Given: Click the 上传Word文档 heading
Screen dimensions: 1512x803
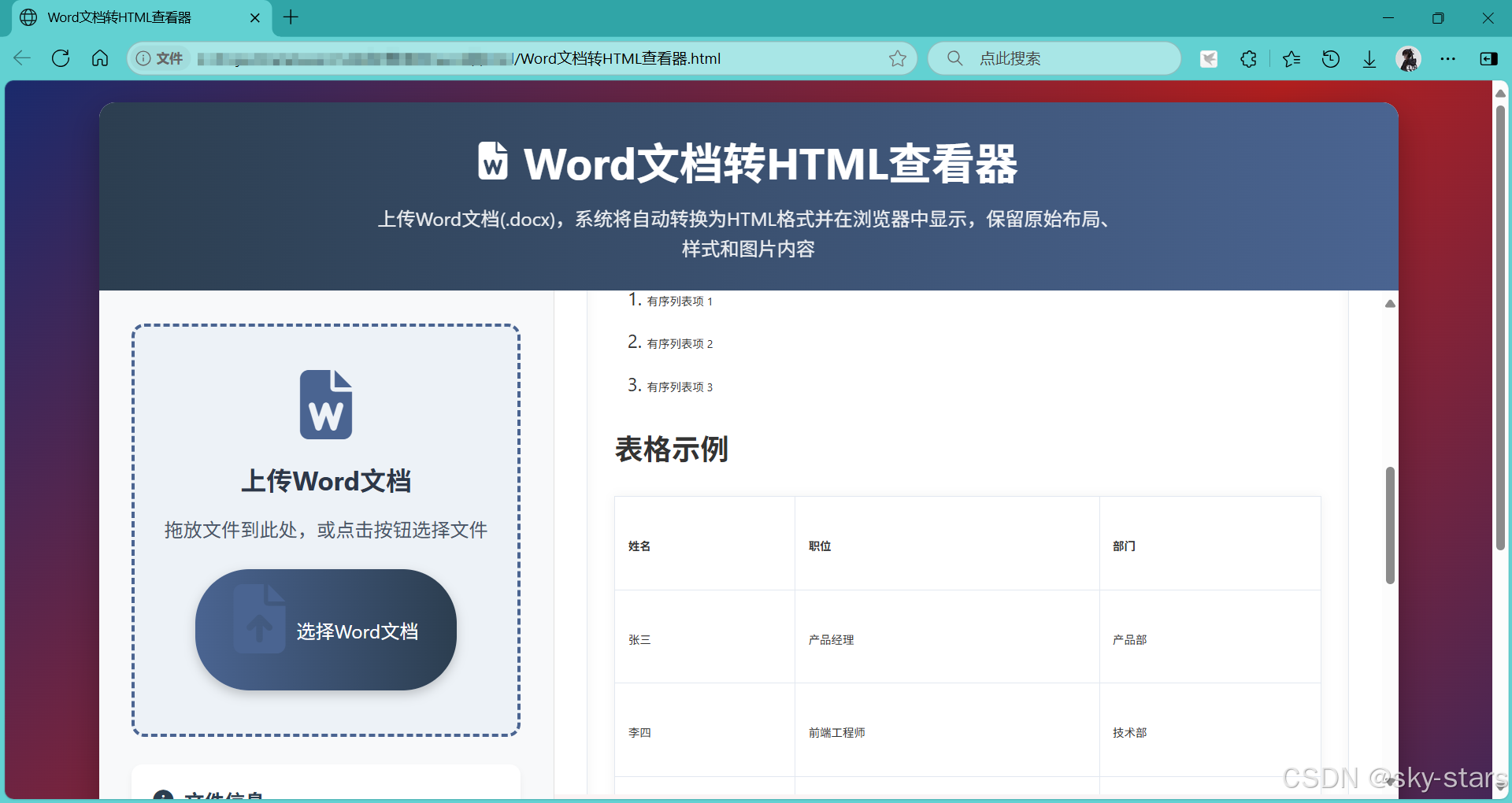Looking at the screenshot, I should tap(326, 481).
